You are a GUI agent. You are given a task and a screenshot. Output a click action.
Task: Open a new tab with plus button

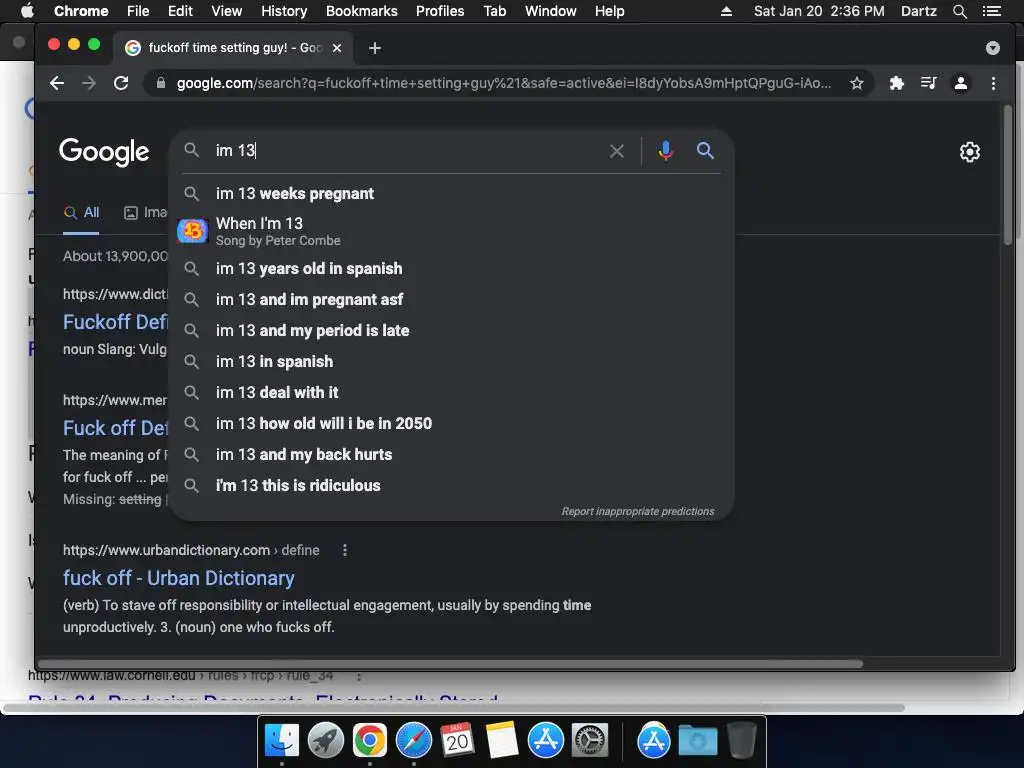(375, 48)
